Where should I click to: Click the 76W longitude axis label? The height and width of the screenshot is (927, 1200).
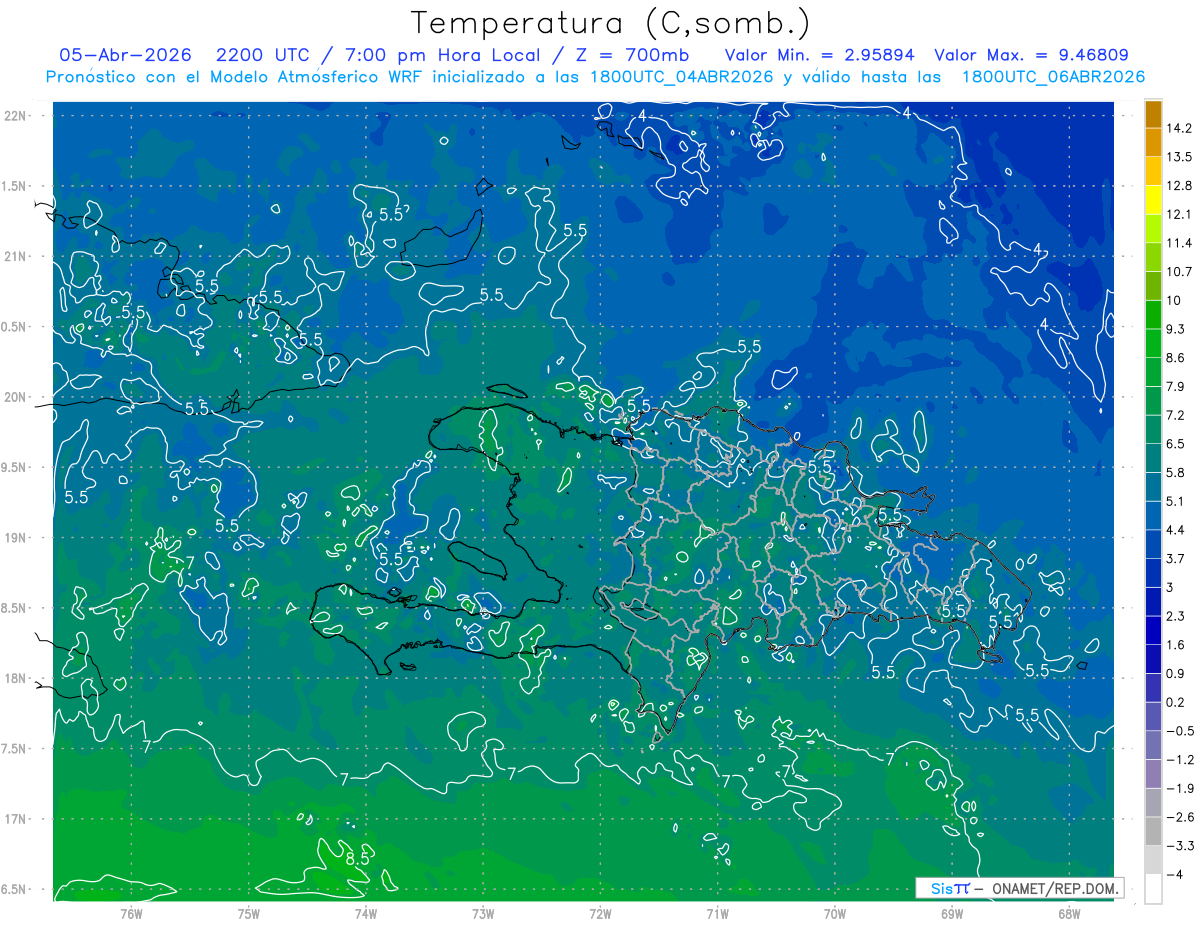click(x=131, y=913)
